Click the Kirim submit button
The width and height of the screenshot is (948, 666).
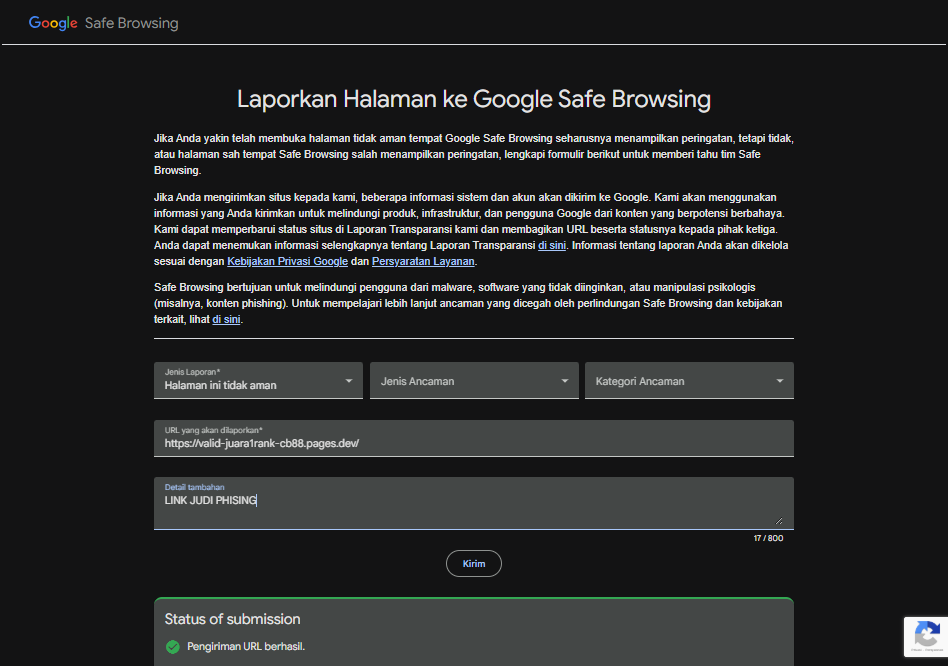point(474,563)
